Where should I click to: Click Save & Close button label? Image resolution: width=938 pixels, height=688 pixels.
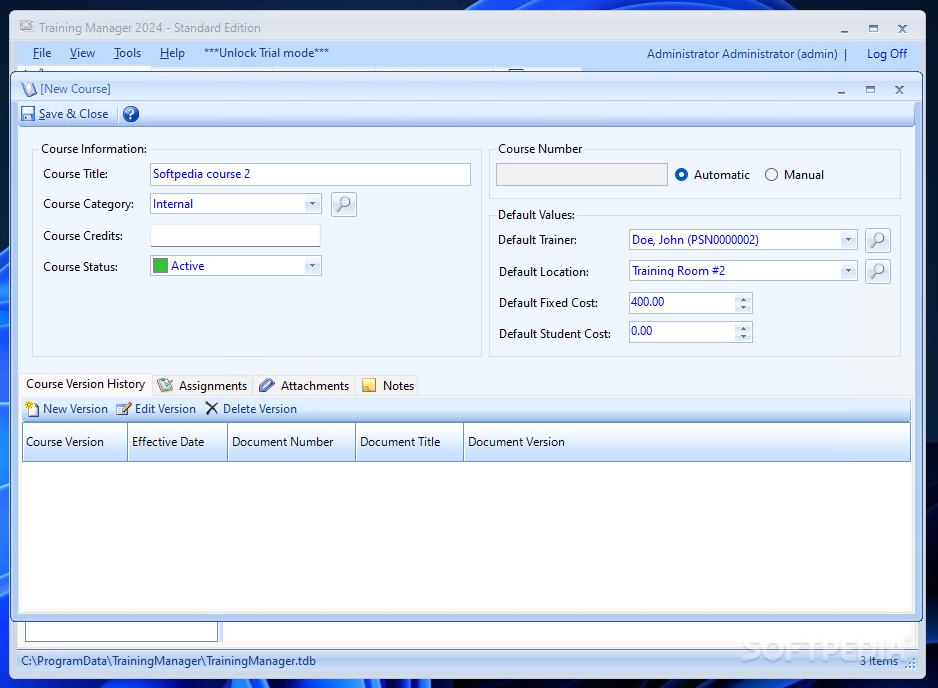click(x=74, y=114)
